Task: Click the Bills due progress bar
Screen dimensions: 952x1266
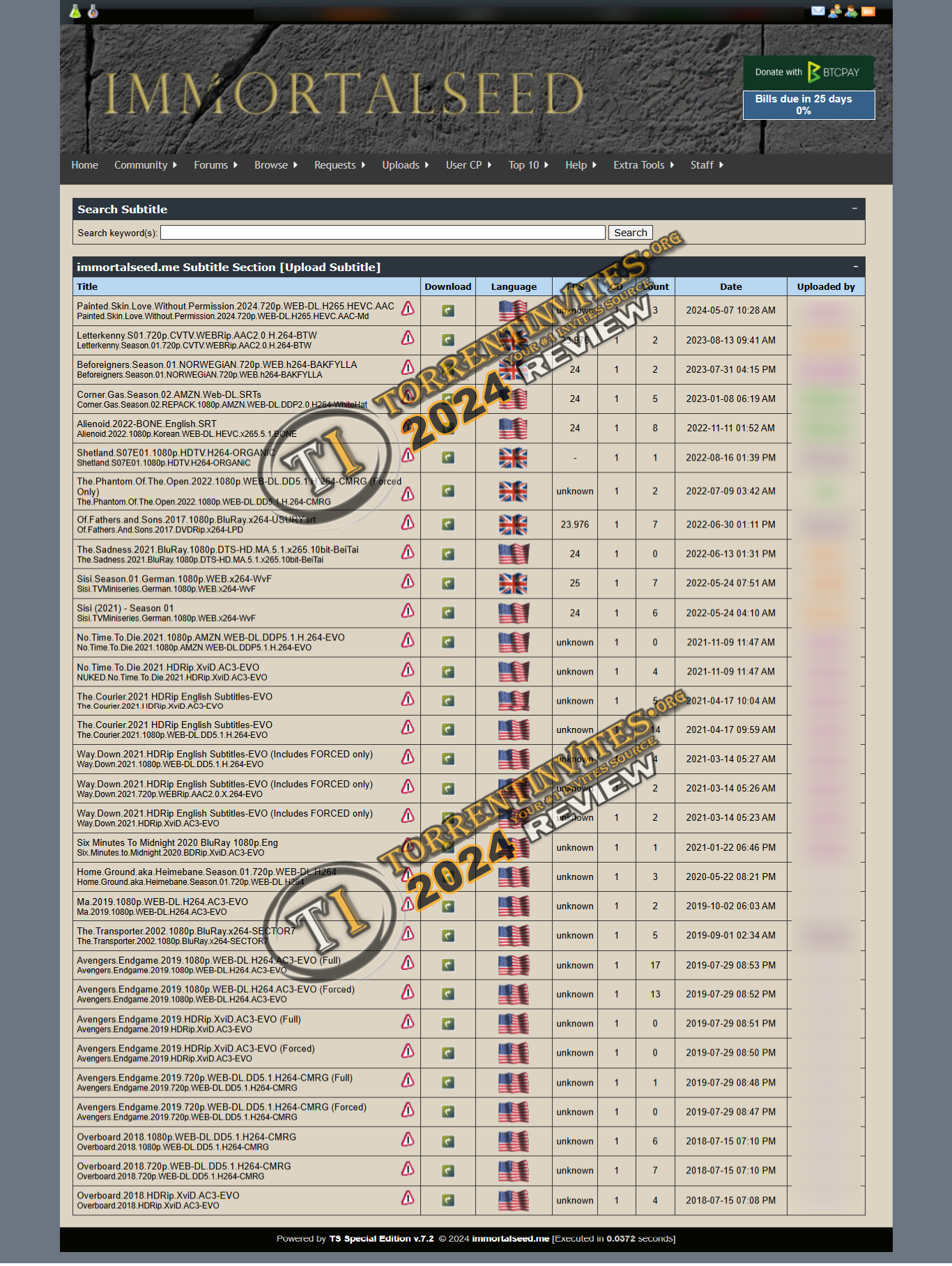Action: [808, 105]
